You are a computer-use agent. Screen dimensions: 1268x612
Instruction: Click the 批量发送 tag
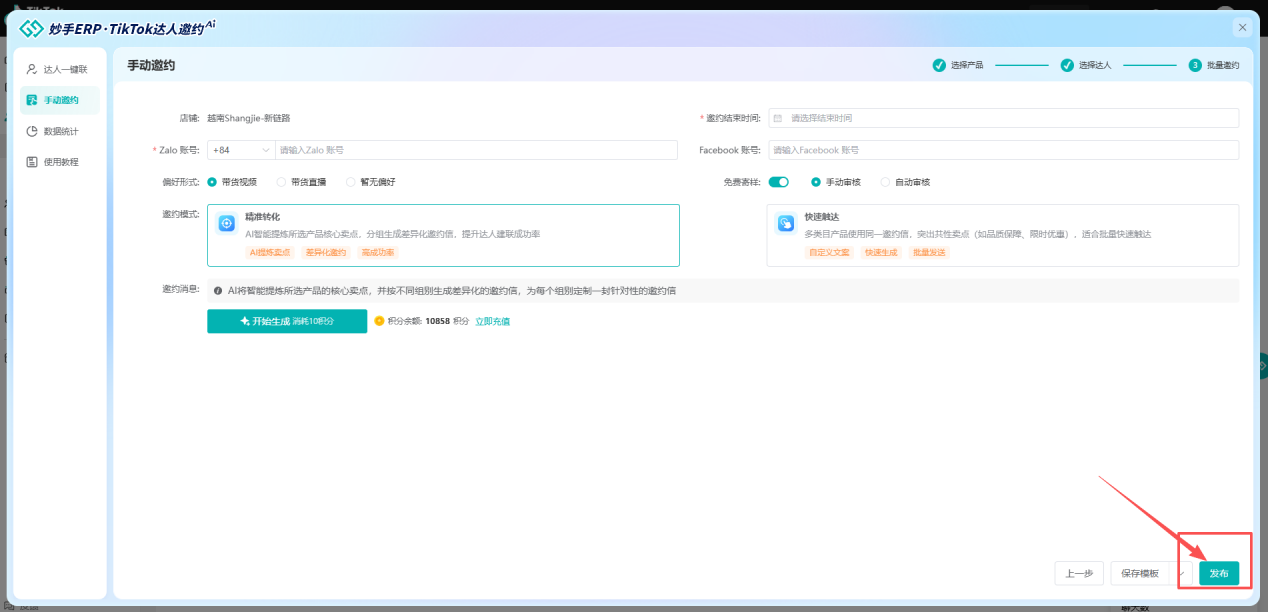coord(929,252)
